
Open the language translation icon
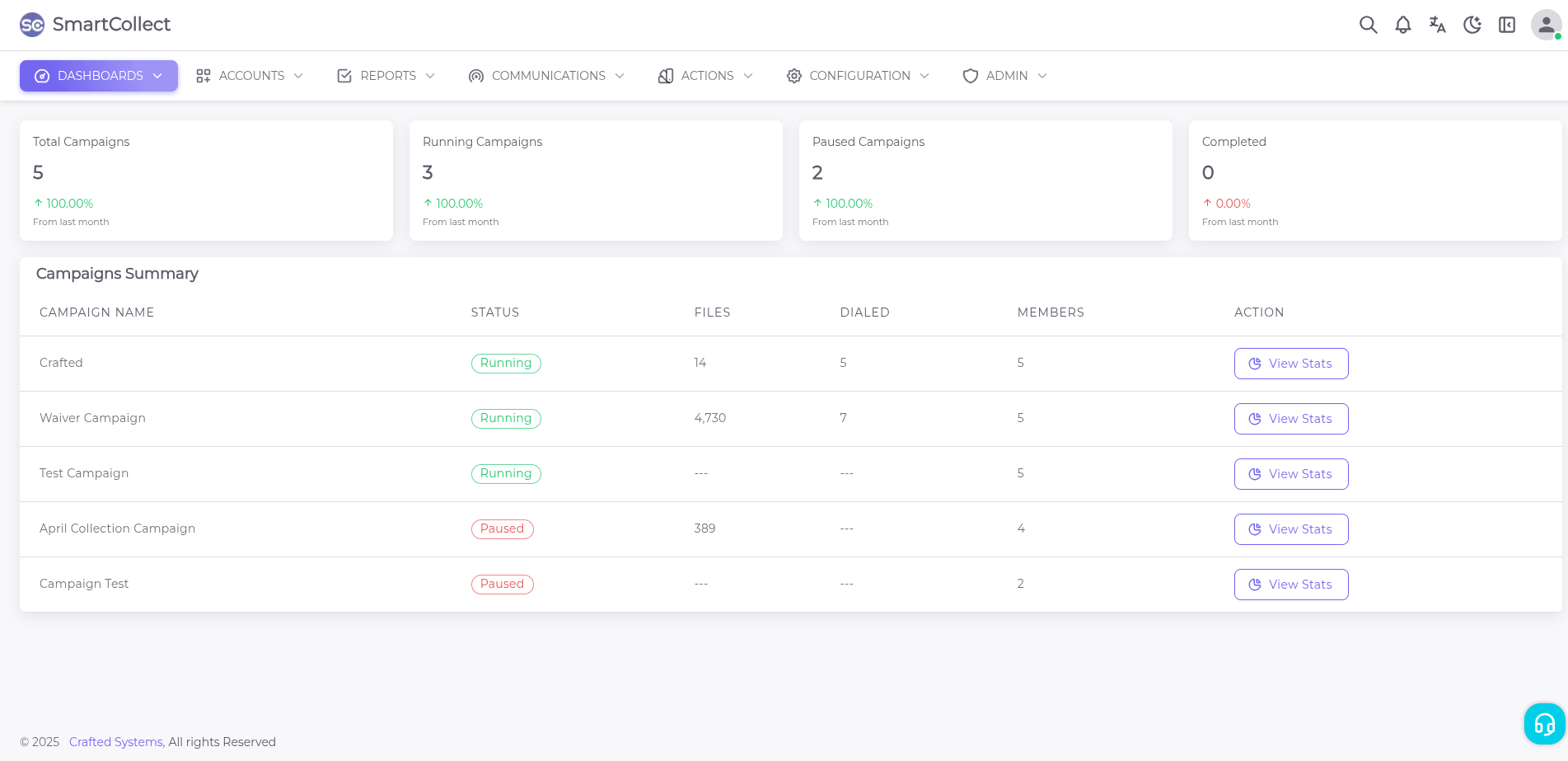1437,25
